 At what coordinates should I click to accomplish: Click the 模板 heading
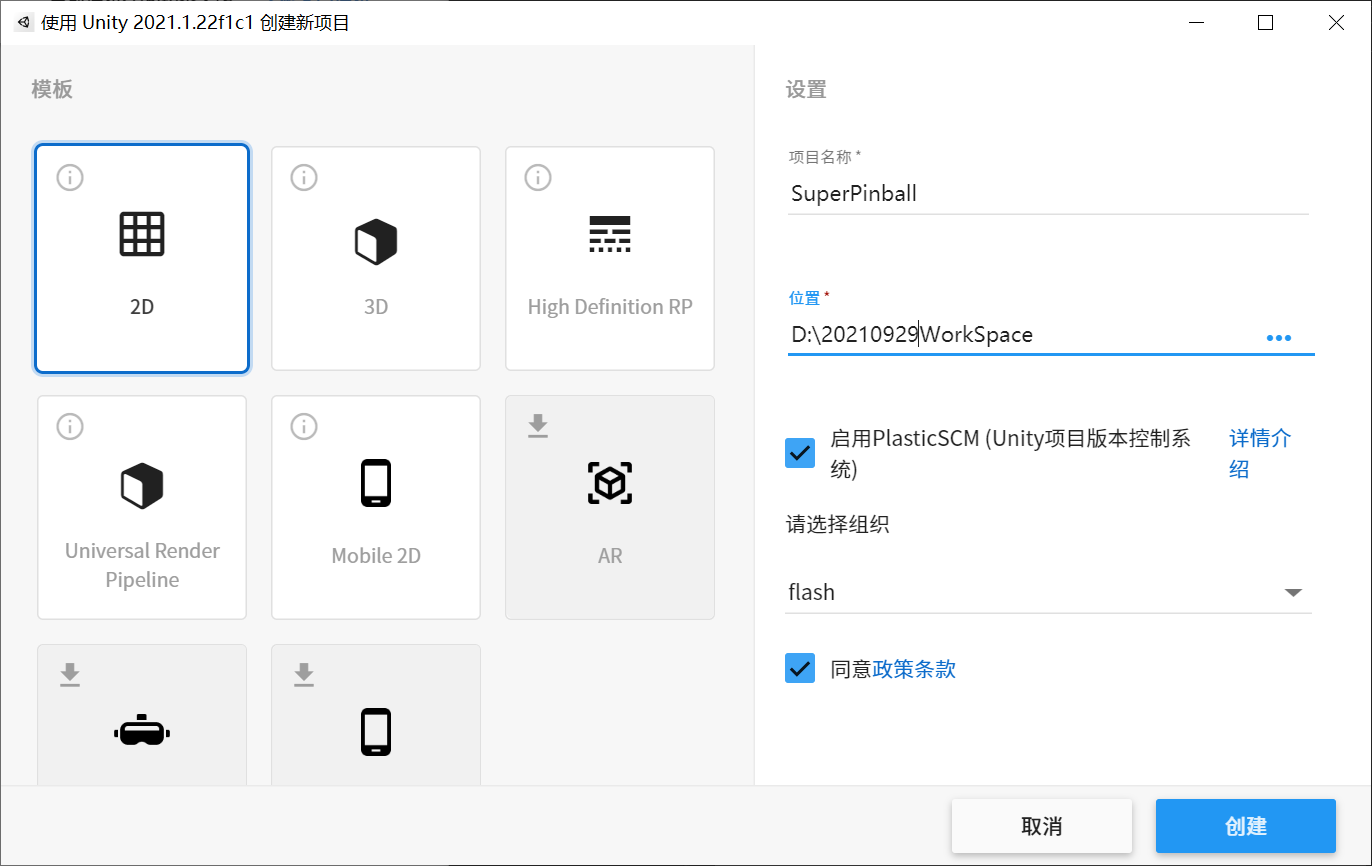52,90
